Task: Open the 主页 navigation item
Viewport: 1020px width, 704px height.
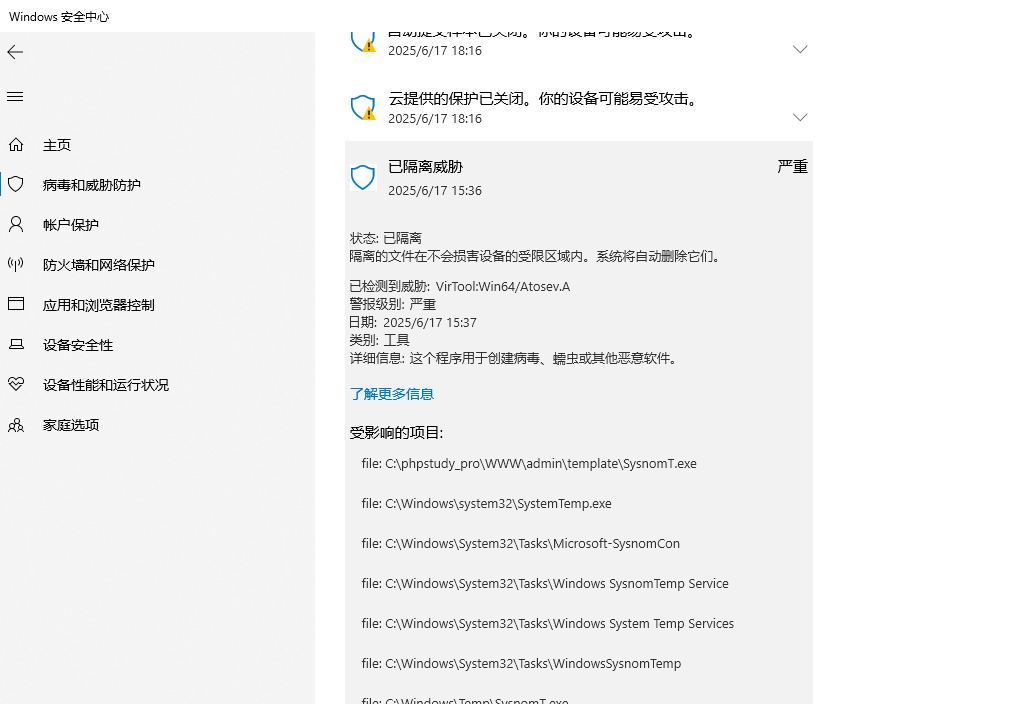Action: (57, 145)
